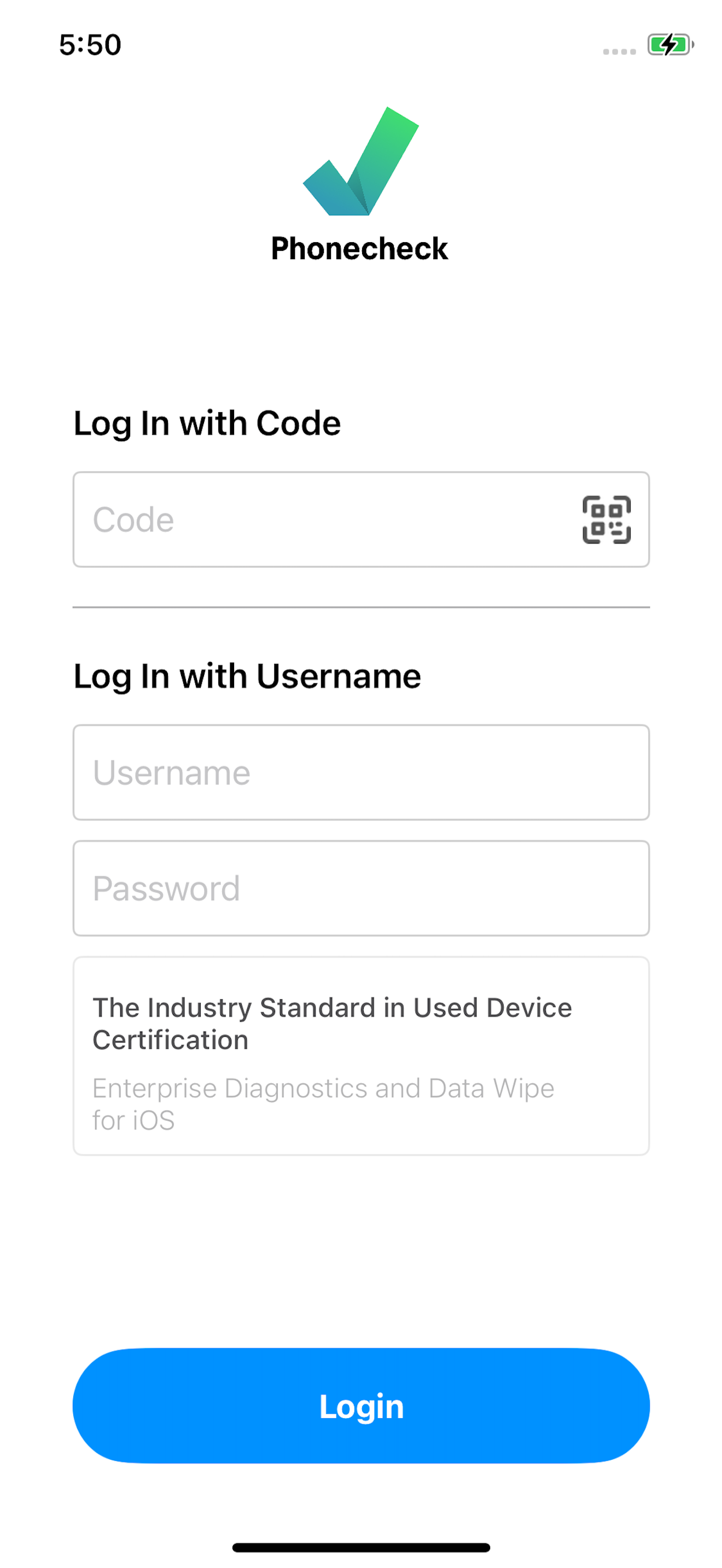The image size is (722, 1568).
Task: Tap the Log In with Username heading
Action: click(247, 677)
